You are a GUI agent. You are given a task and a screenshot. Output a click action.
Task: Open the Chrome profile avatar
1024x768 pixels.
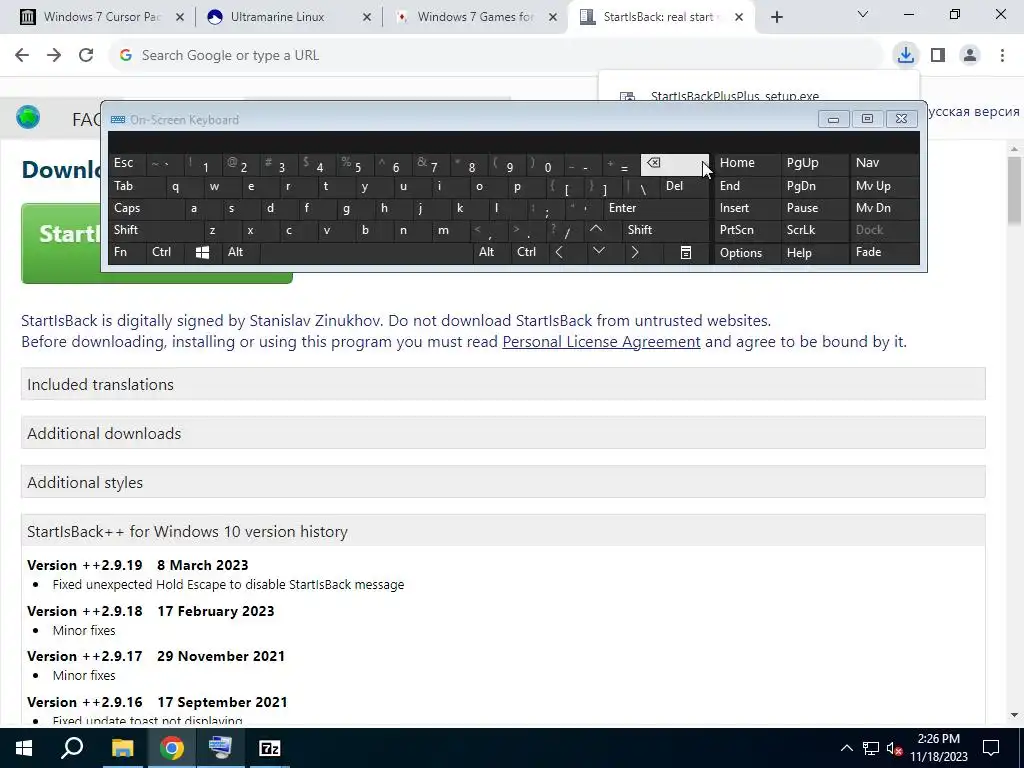click(970, 55)
